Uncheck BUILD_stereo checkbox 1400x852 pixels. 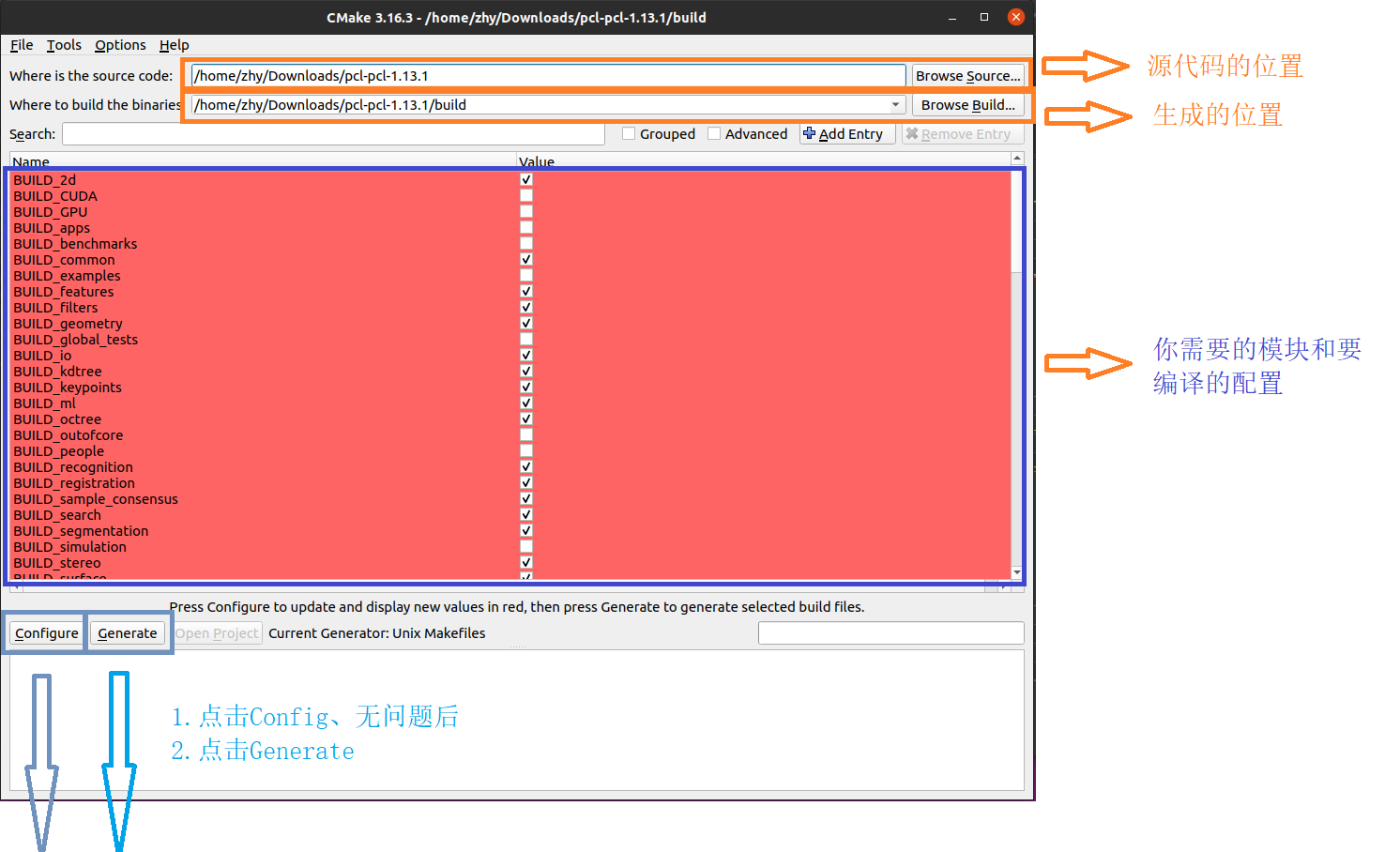pos(526,563)
